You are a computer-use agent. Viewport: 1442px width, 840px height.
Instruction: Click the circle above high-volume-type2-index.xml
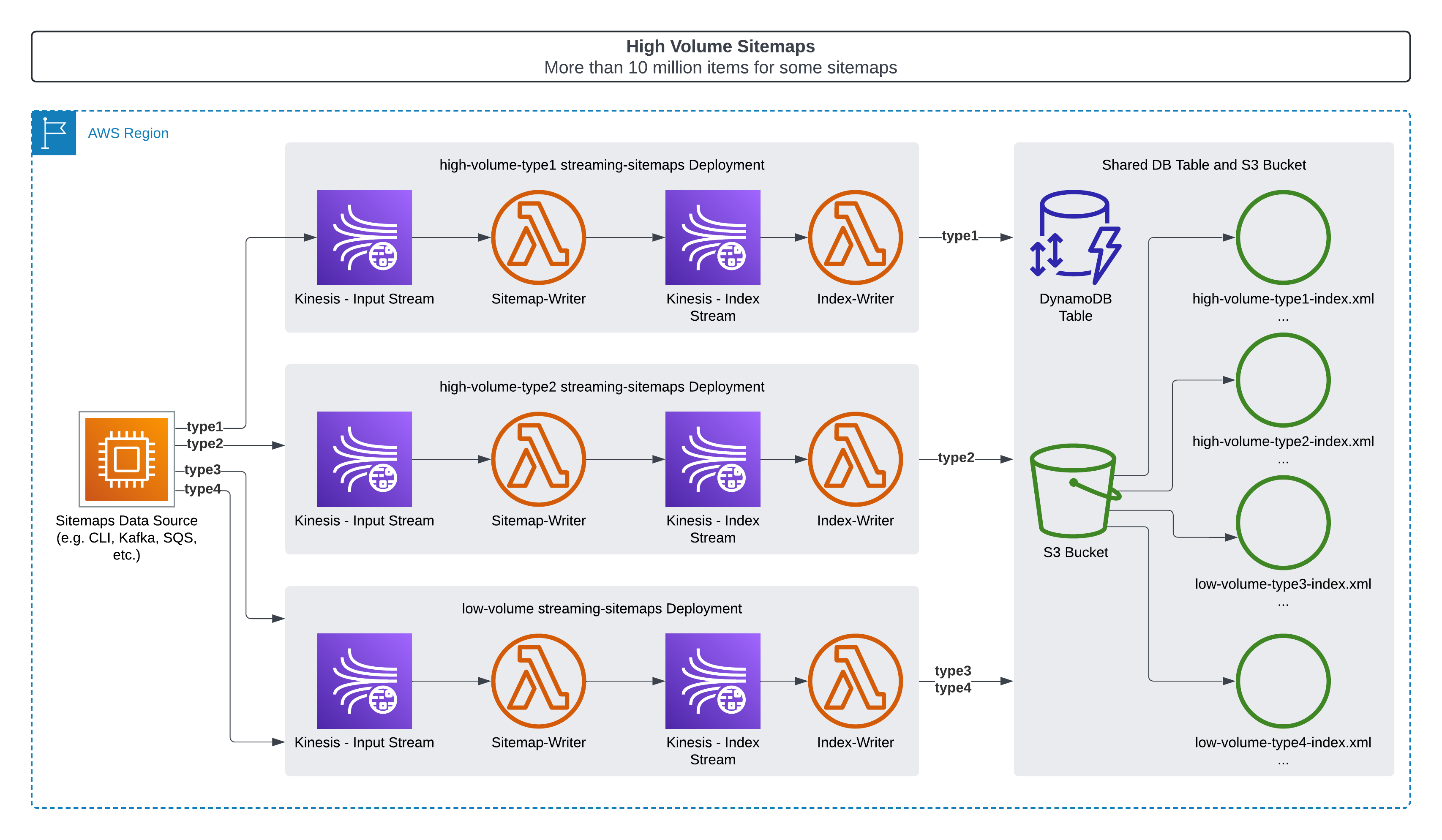(x=1283, y=380)
